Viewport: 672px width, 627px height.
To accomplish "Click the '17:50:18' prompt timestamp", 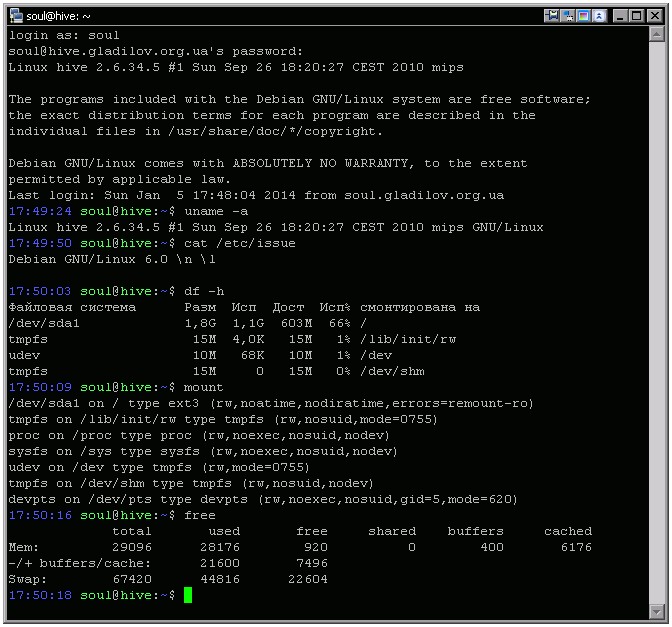I will (x=40, y=595).
